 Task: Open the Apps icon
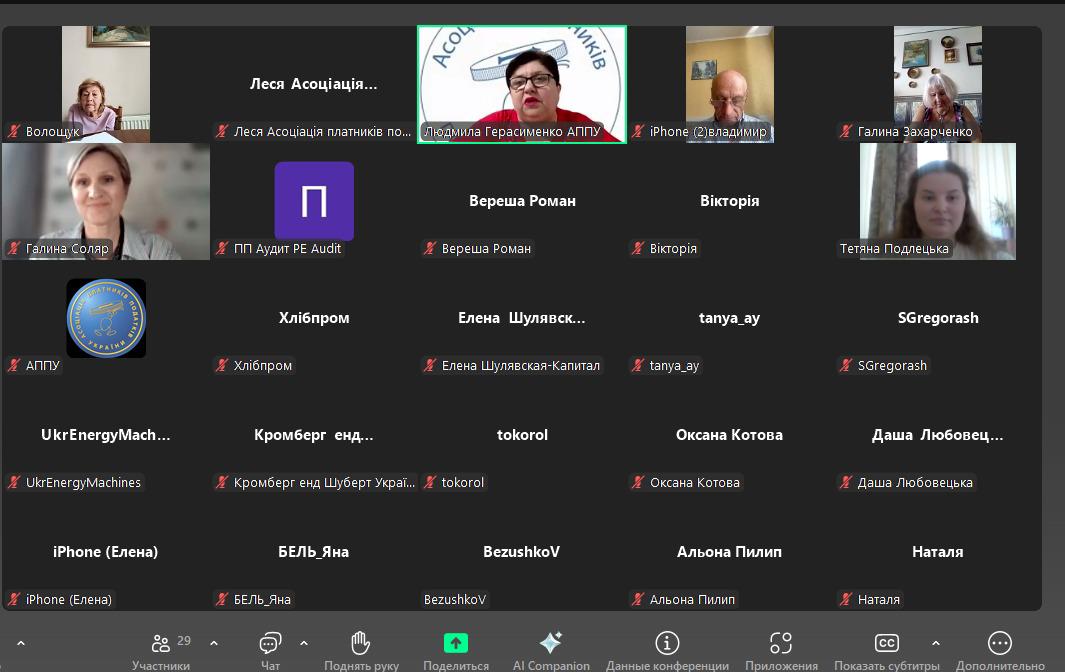pyautogui.click(x=781, y=643)
